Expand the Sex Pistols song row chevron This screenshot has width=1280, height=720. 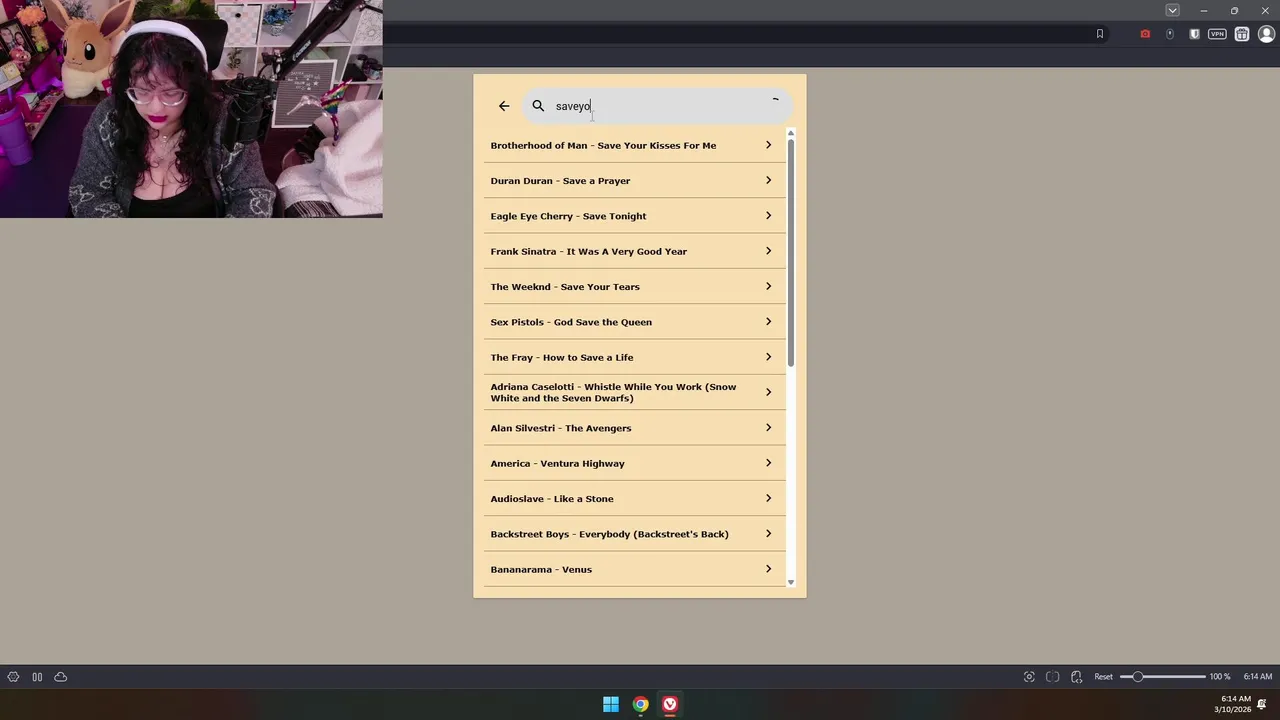(768, 321)
